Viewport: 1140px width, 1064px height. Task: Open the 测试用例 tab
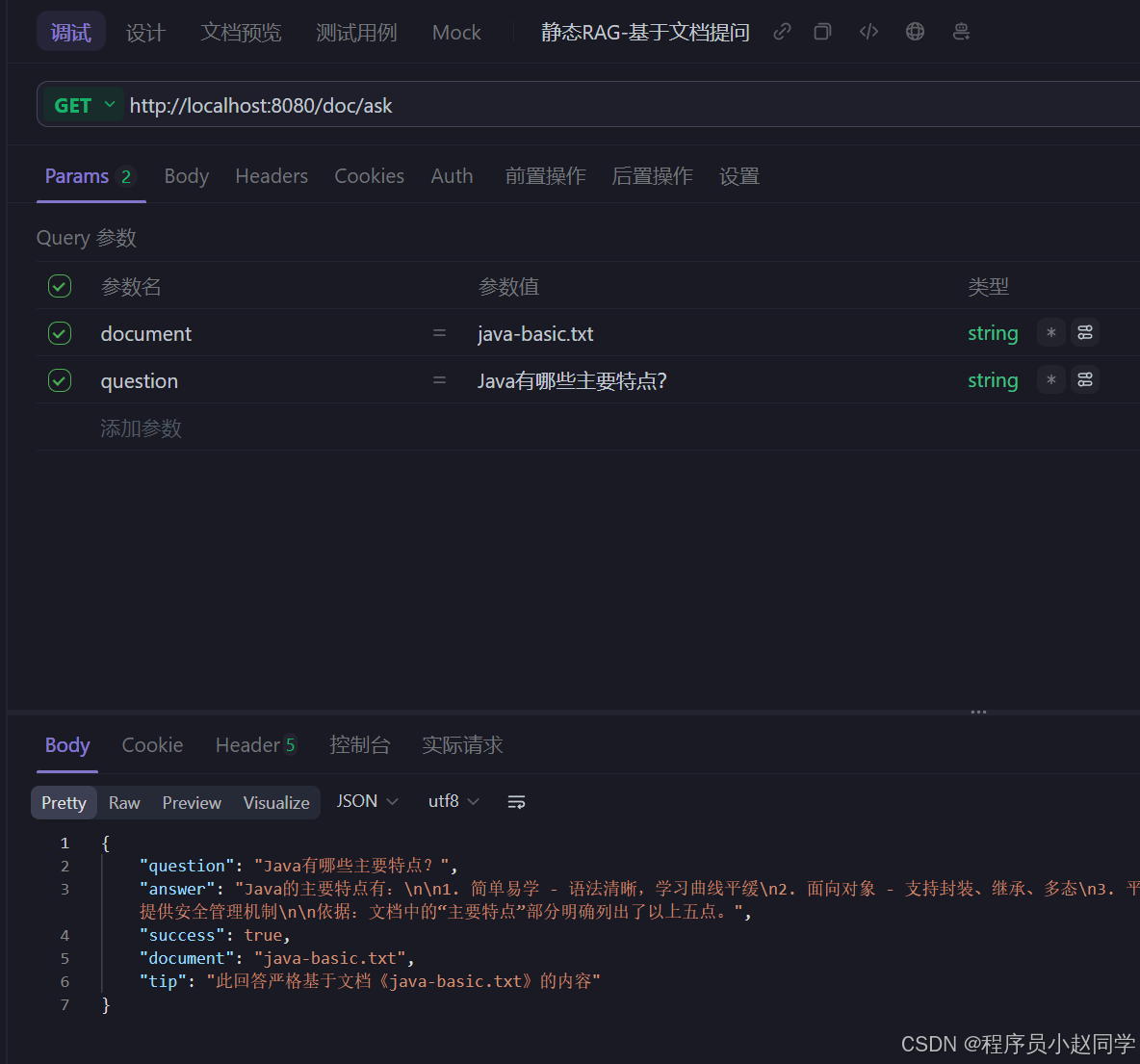tap(355, 32)
